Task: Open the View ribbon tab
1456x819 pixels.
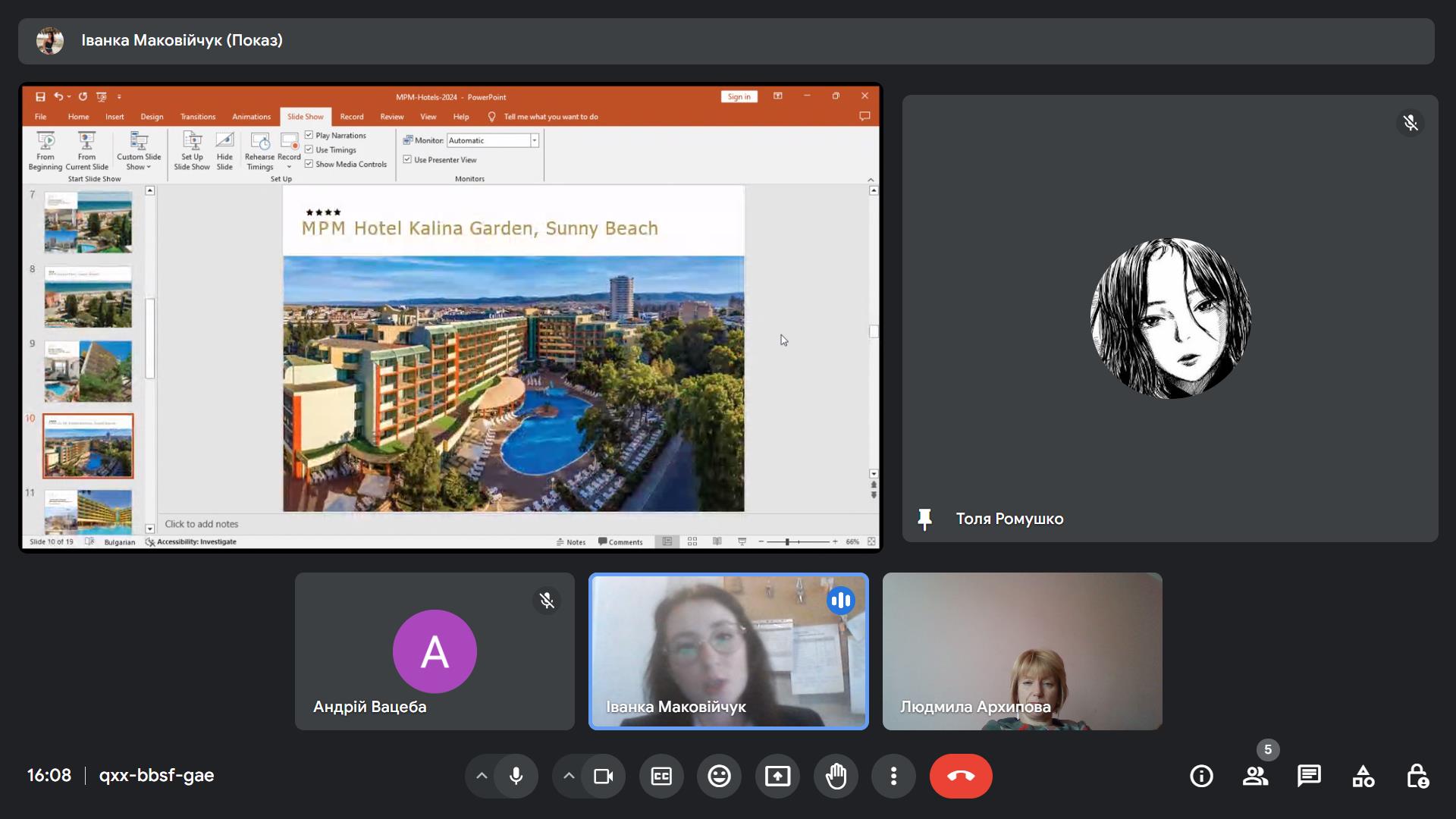Action: tap(428, 117)
